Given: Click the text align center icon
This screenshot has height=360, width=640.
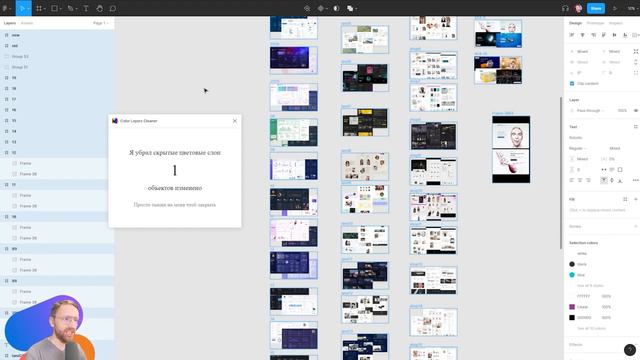Looking at the screenshot, I should 580,180.
